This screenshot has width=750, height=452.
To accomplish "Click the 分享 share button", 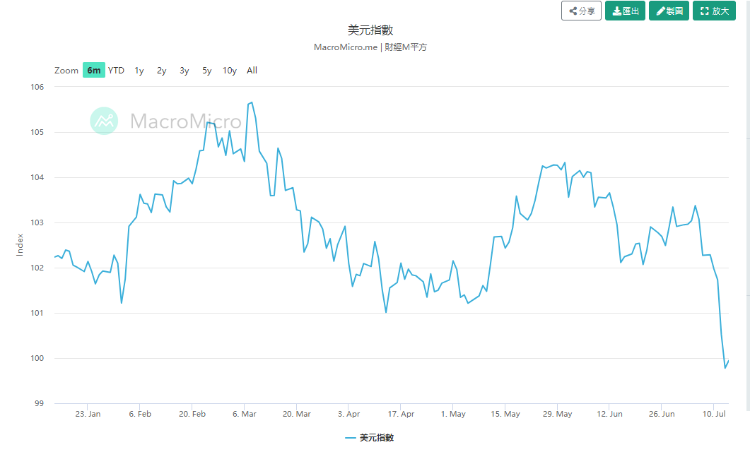I will (581, 11).
